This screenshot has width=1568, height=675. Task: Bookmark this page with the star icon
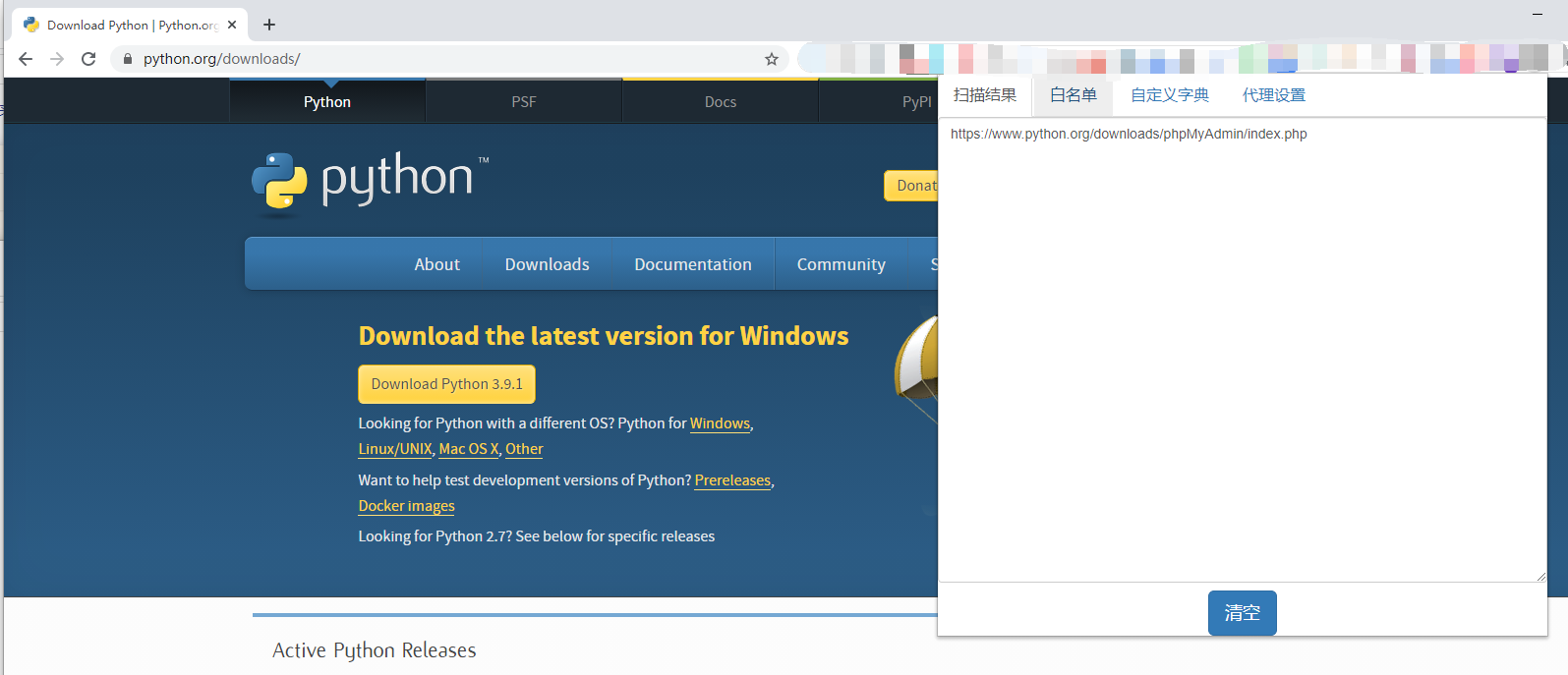click(772, 59)
